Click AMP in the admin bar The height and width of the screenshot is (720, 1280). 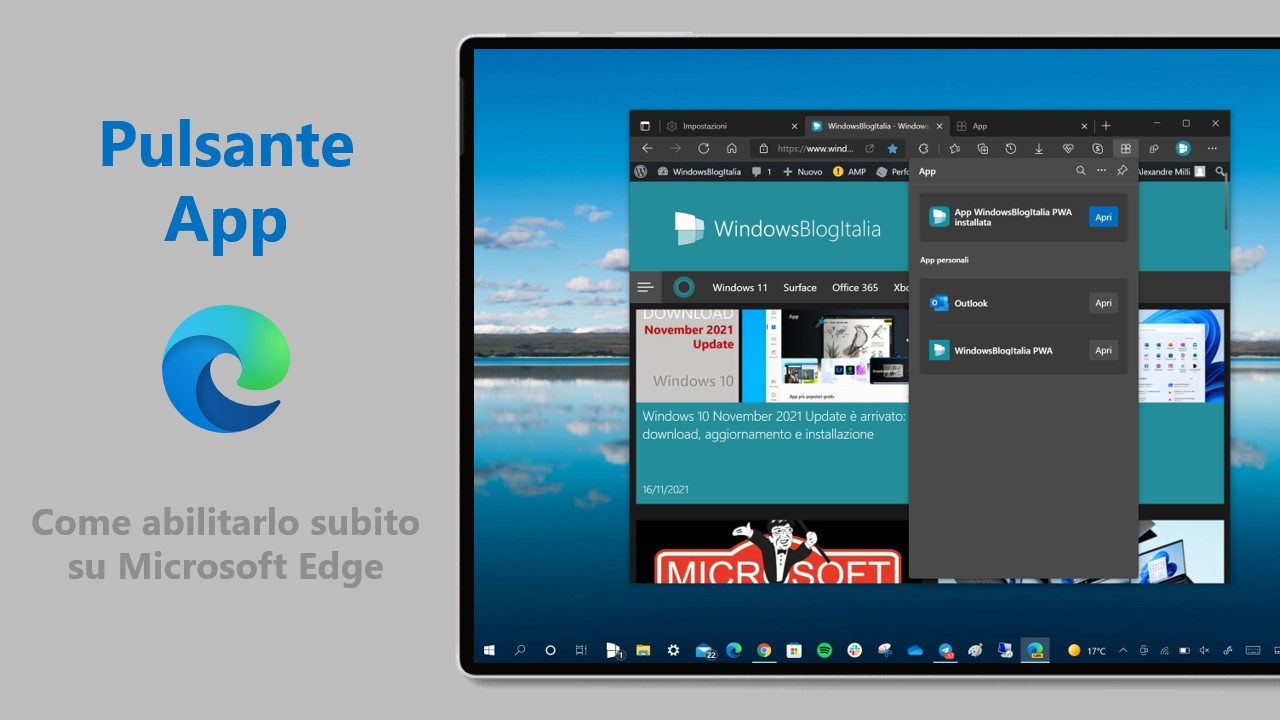pyautogui.click(x=850, y=172)
